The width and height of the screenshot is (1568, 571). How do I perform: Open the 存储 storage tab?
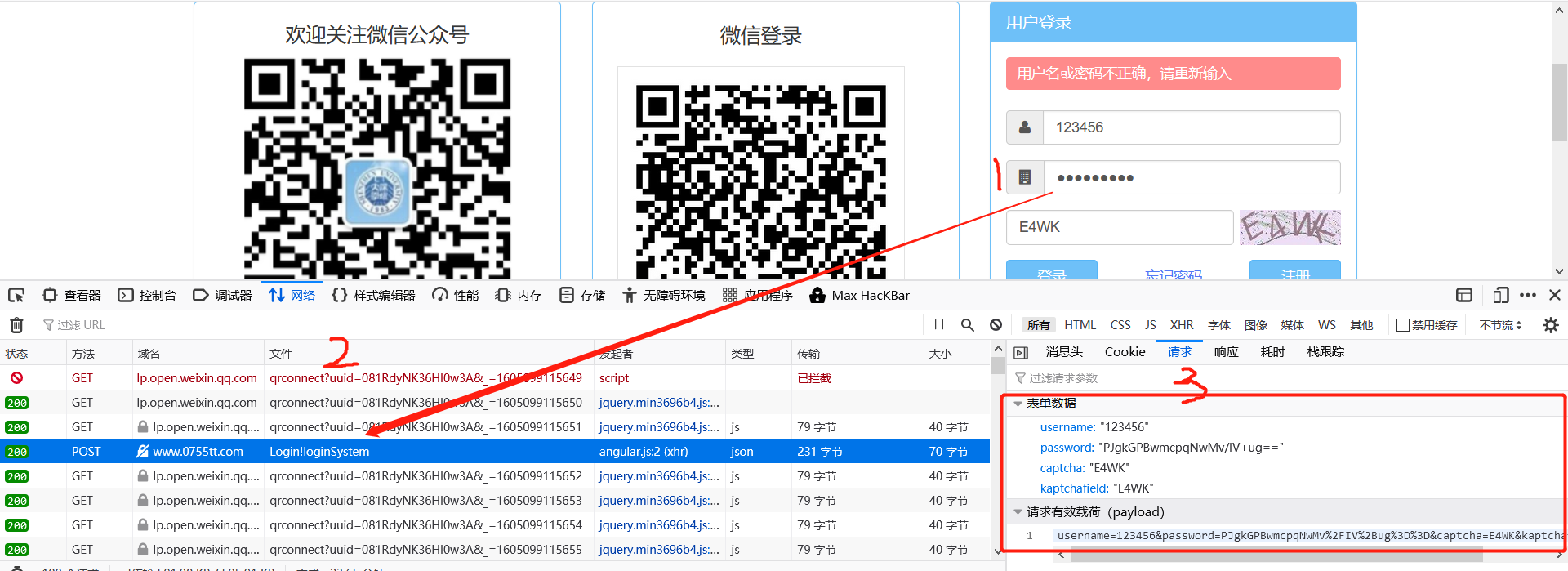582,296
